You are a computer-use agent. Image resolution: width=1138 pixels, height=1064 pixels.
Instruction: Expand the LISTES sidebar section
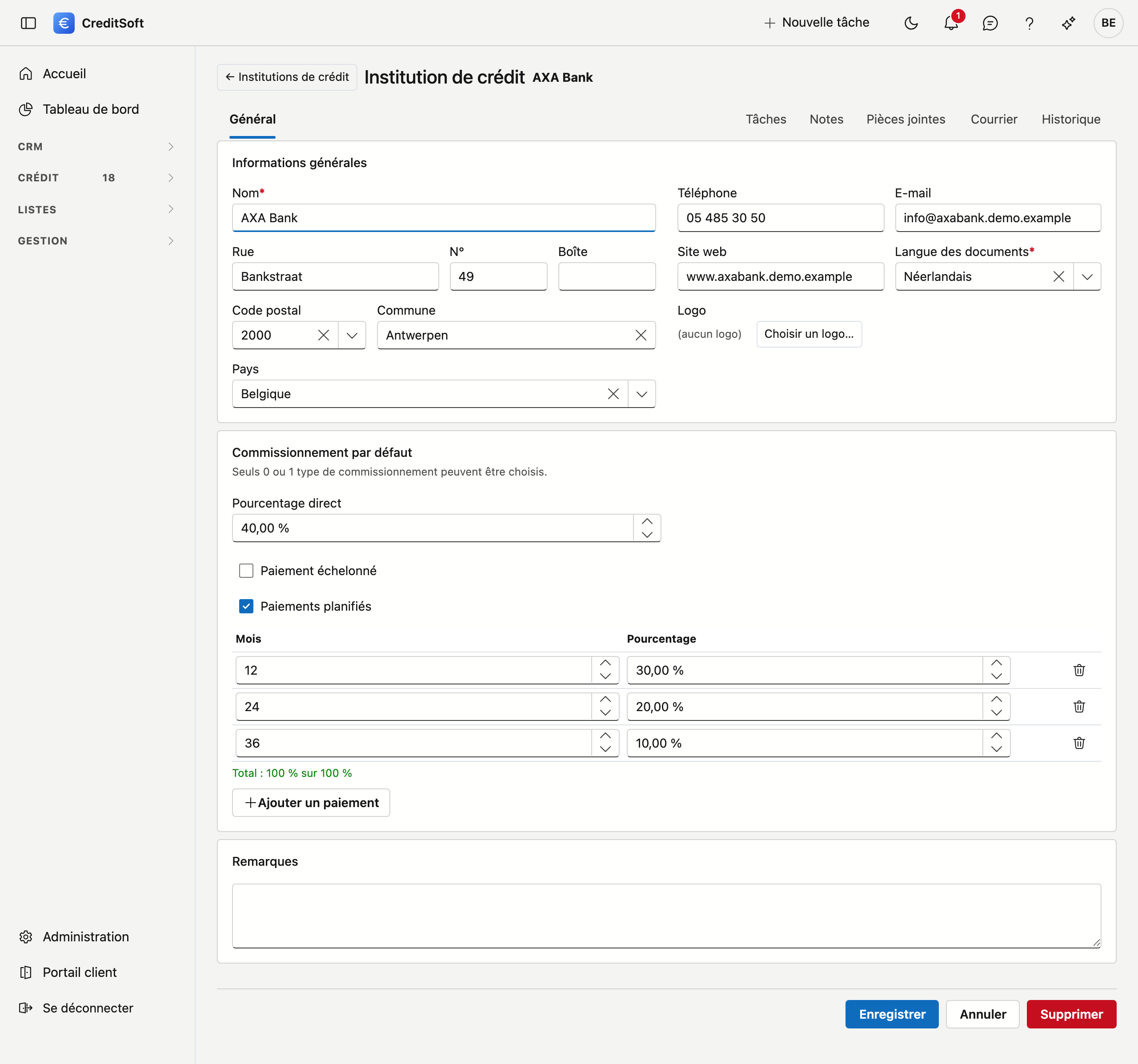(96, 209)
